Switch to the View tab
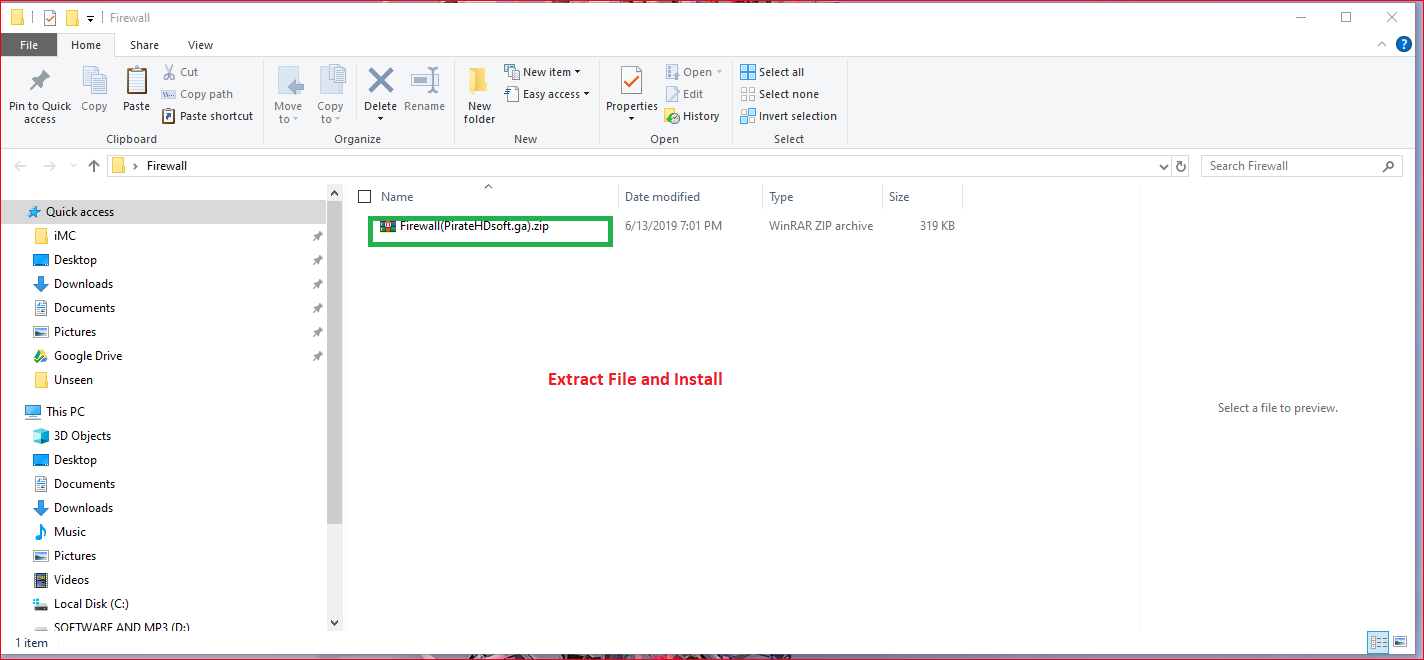The image size is (1424, 660). 200,45
